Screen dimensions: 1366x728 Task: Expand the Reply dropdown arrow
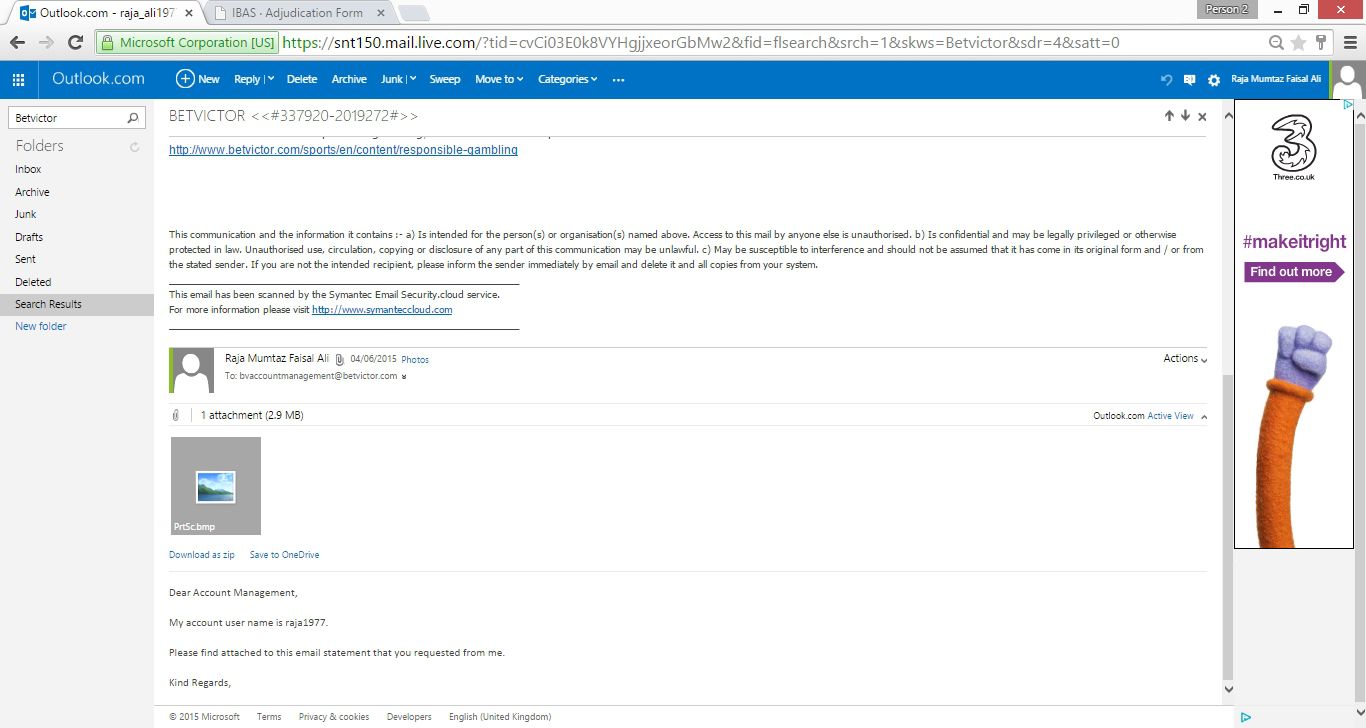click(270, 79)
